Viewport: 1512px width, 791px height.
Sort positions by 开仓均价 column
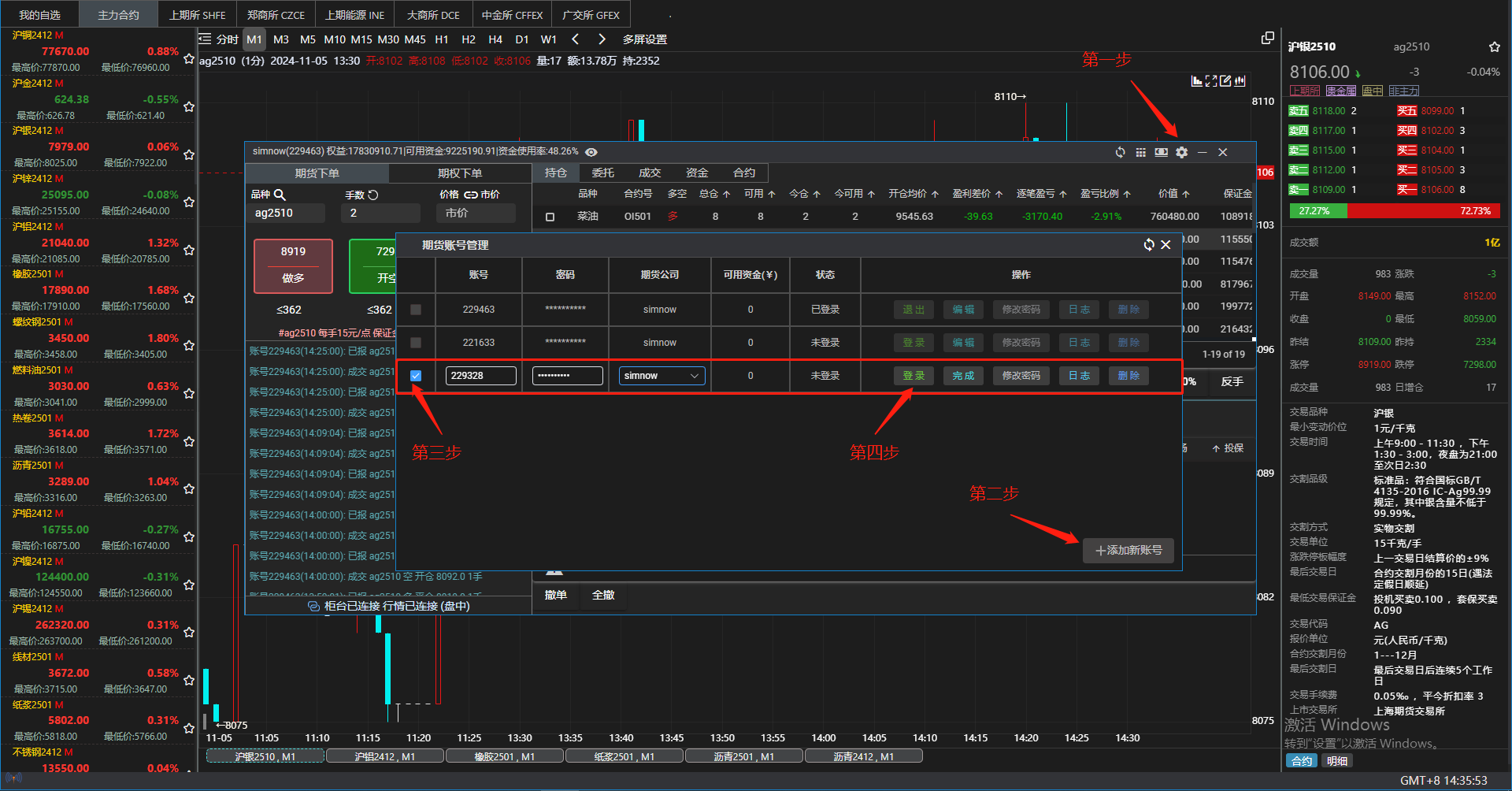pyautogui.click(x=913, y=194)
